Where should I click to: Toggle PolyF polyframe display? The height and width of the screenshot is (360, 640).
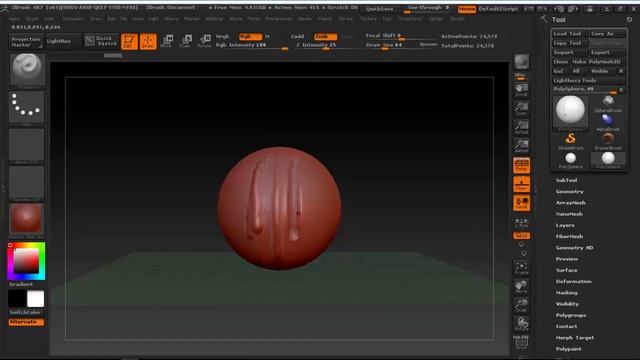pos(521,342)
